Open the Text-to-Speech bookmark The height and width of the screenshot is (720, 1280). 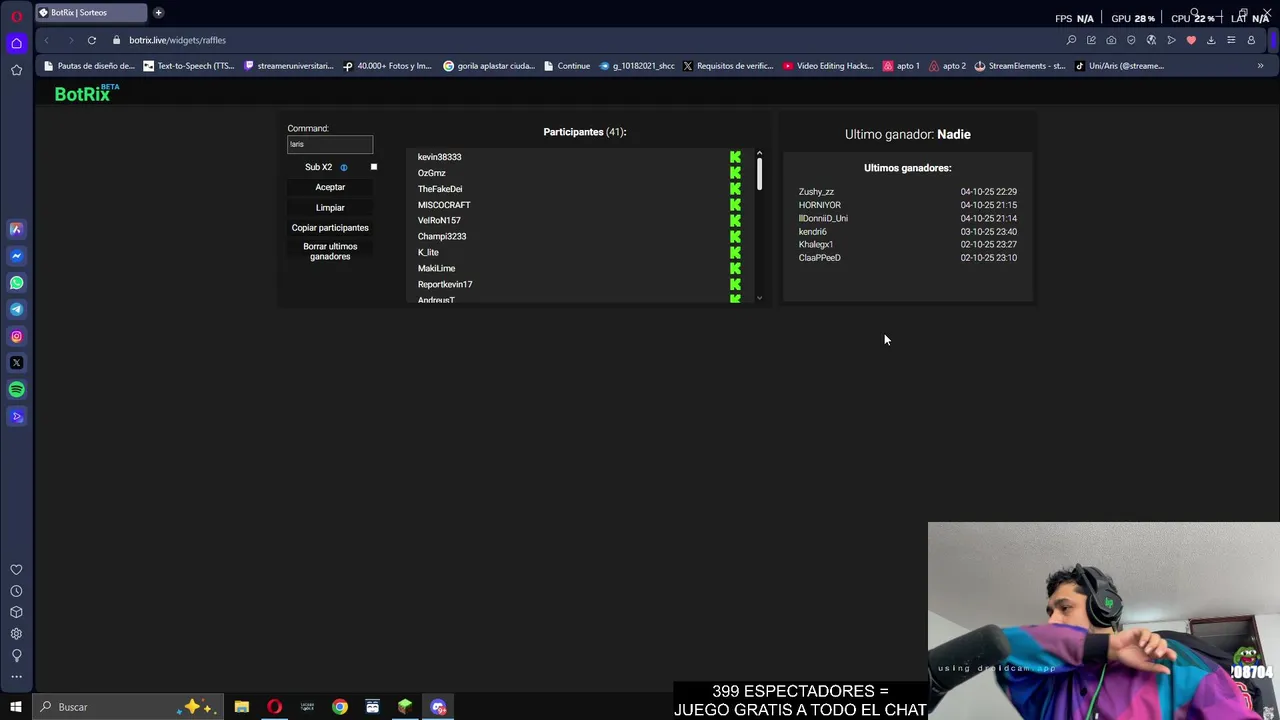click(189, 66)
